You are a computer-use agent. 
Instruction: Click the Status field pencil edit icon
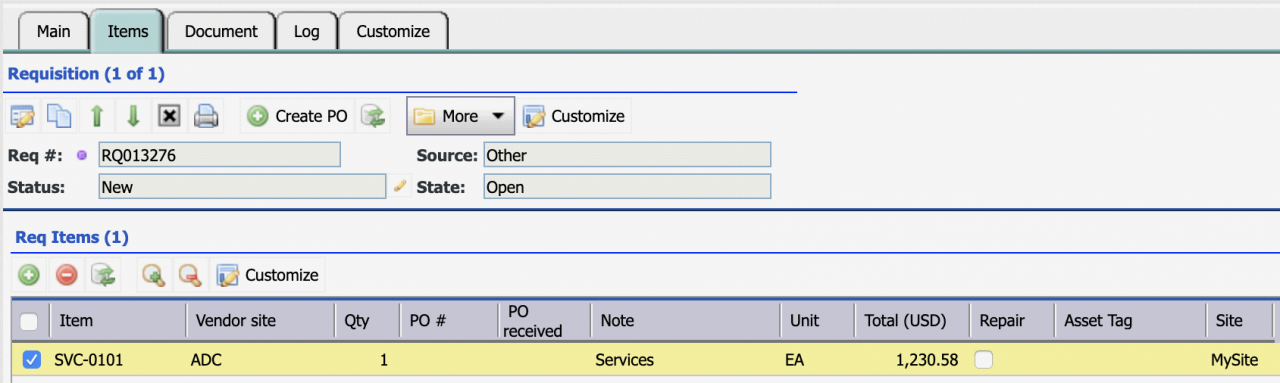pos(400,185)
